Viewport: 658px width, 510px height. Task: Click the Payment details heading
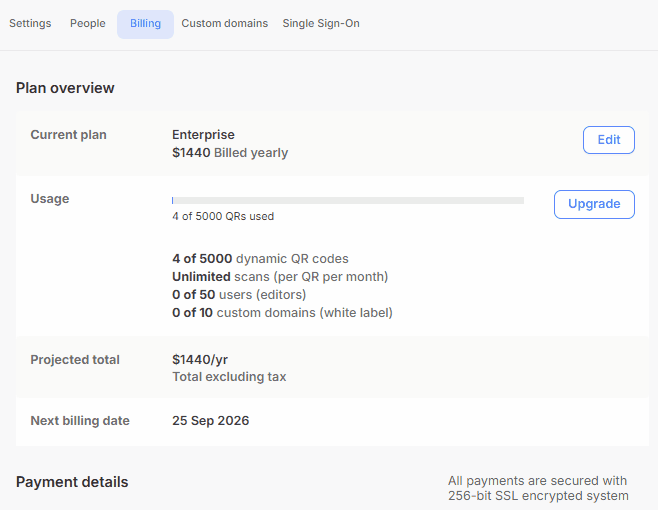(72, 482)
